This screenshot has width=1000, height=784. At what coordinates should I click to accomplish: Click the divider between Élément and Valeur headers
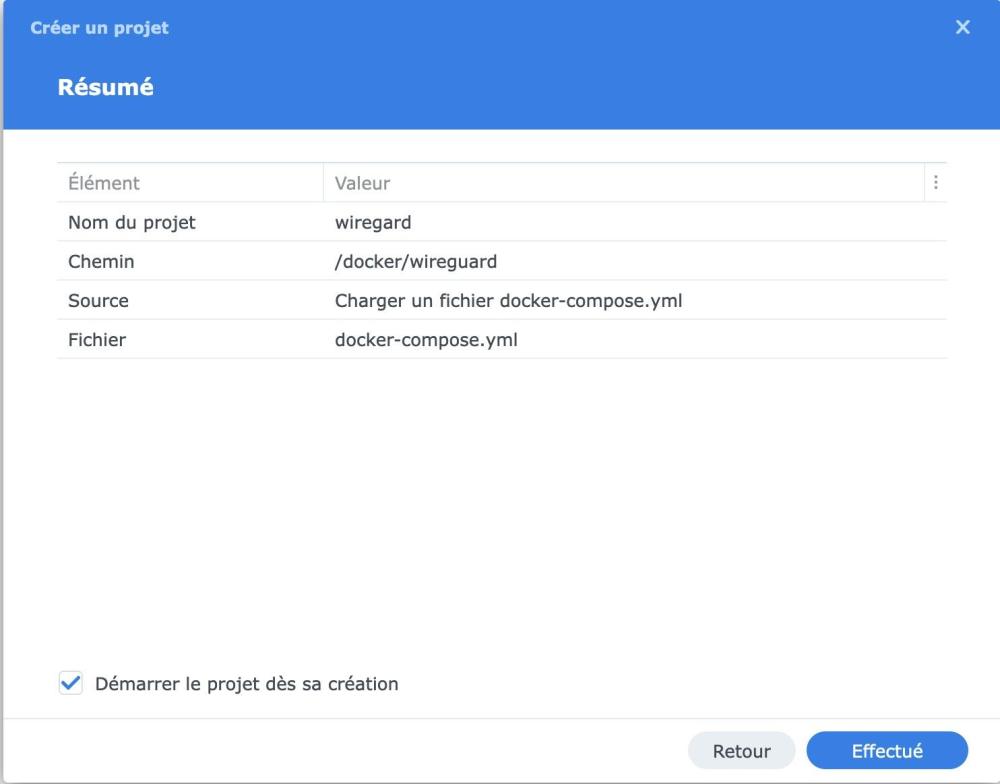[323, 183]
